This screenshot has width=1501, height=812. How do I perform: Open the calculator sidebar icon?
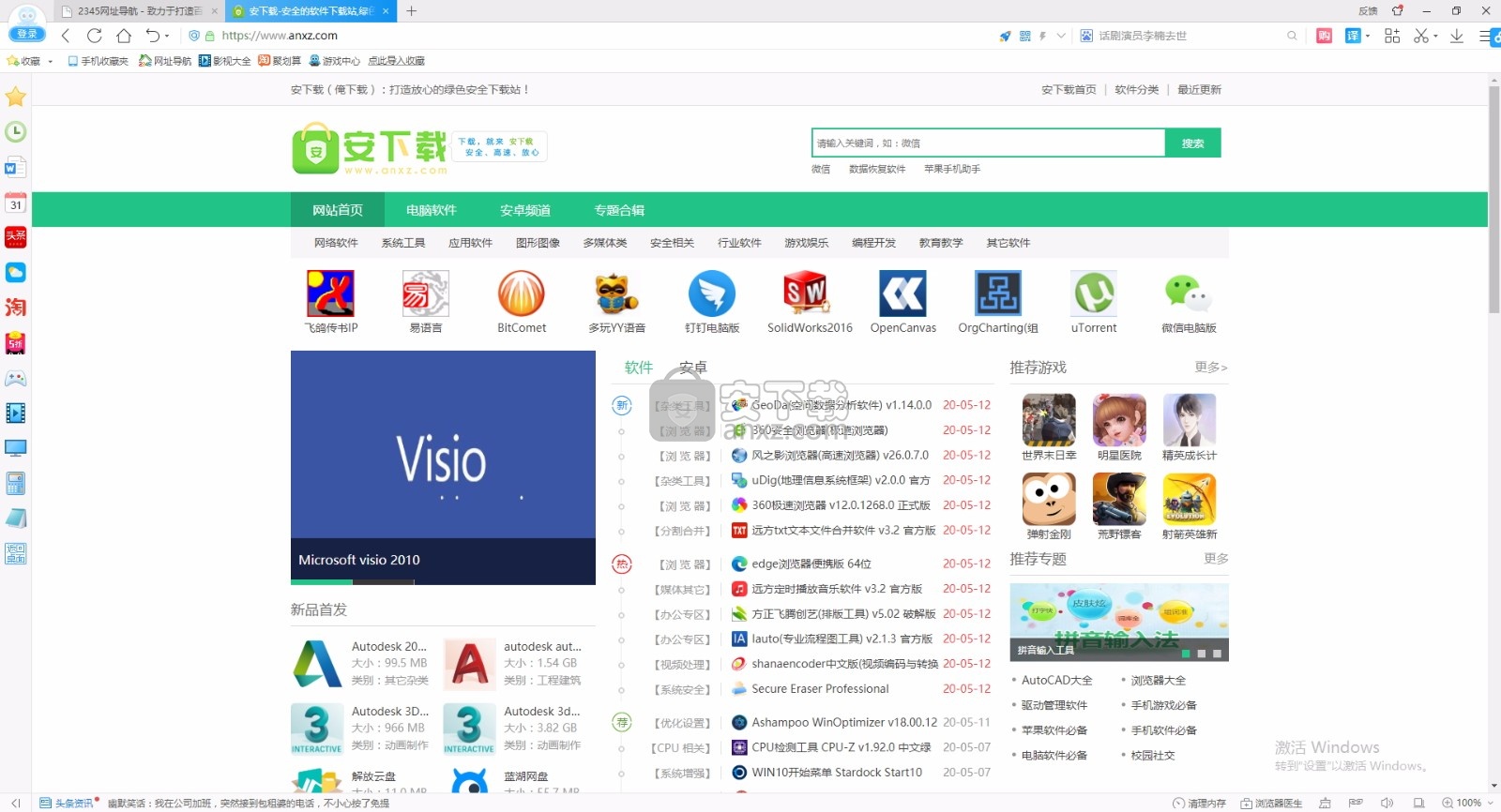pyautogui.click(x=15, y=484)
